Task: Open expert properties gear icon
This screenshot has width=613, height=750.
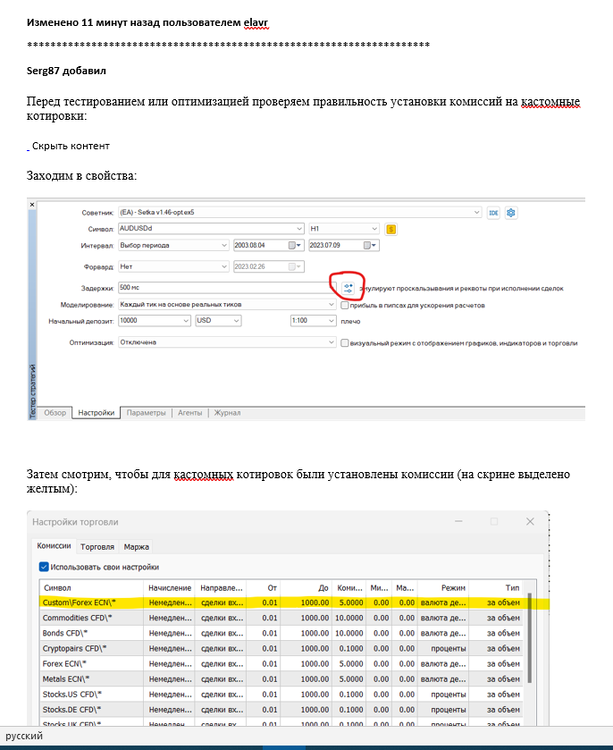Action: pos(511,213)
